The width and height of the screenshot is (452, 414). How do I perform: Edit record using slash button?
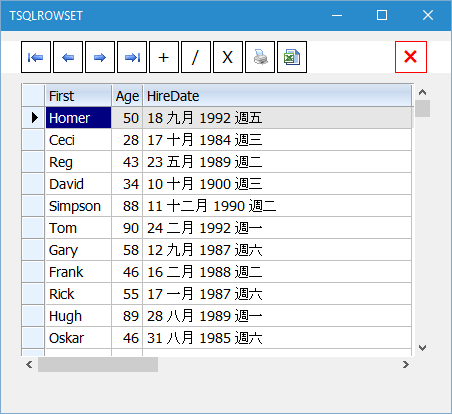[x=196, y=57]
